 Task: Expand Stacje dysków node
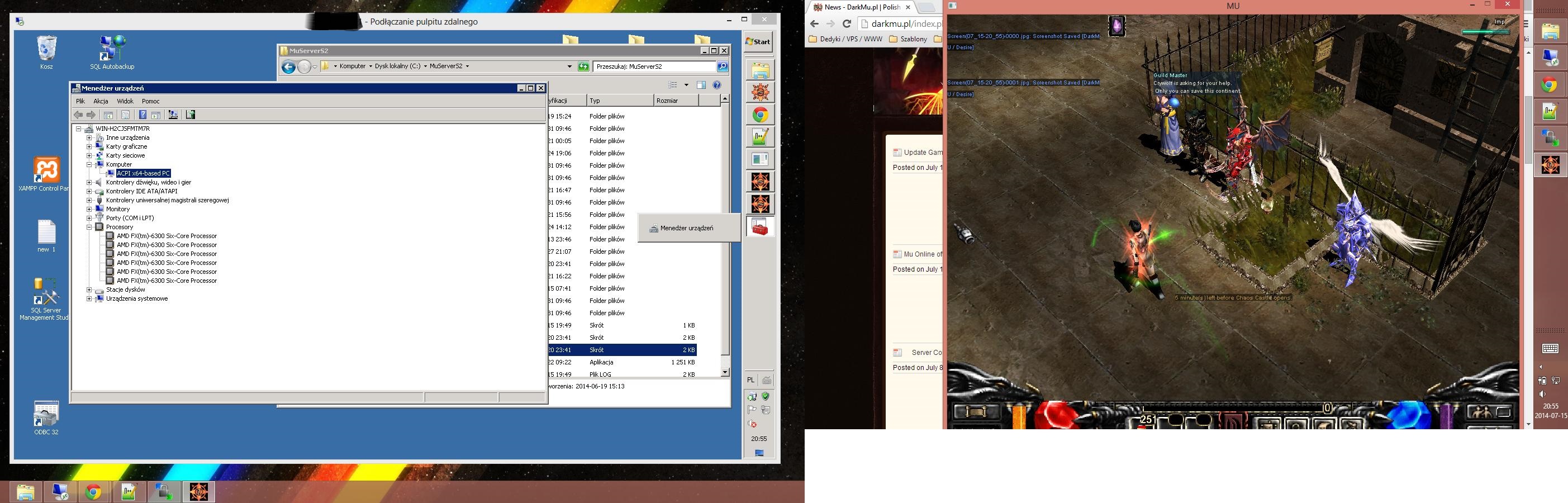89,290
